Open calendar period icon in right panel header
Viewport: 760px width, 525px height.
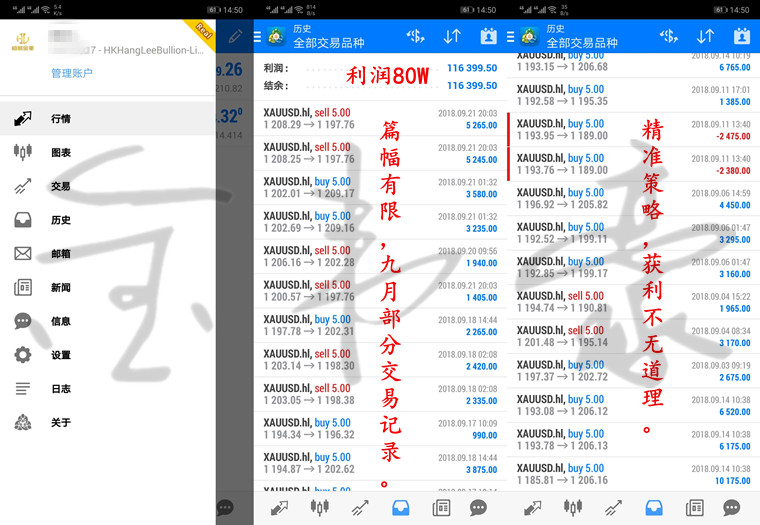[x=742, y=37]
